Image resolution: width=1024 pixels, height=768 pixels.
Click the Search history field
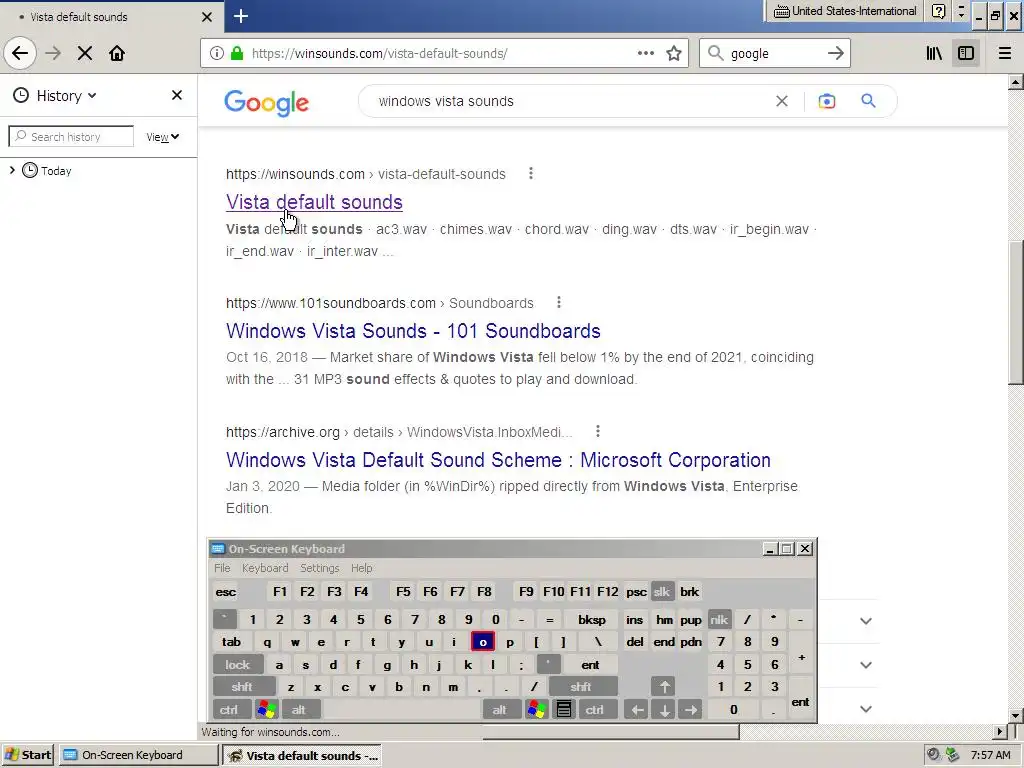click(71, 136)
